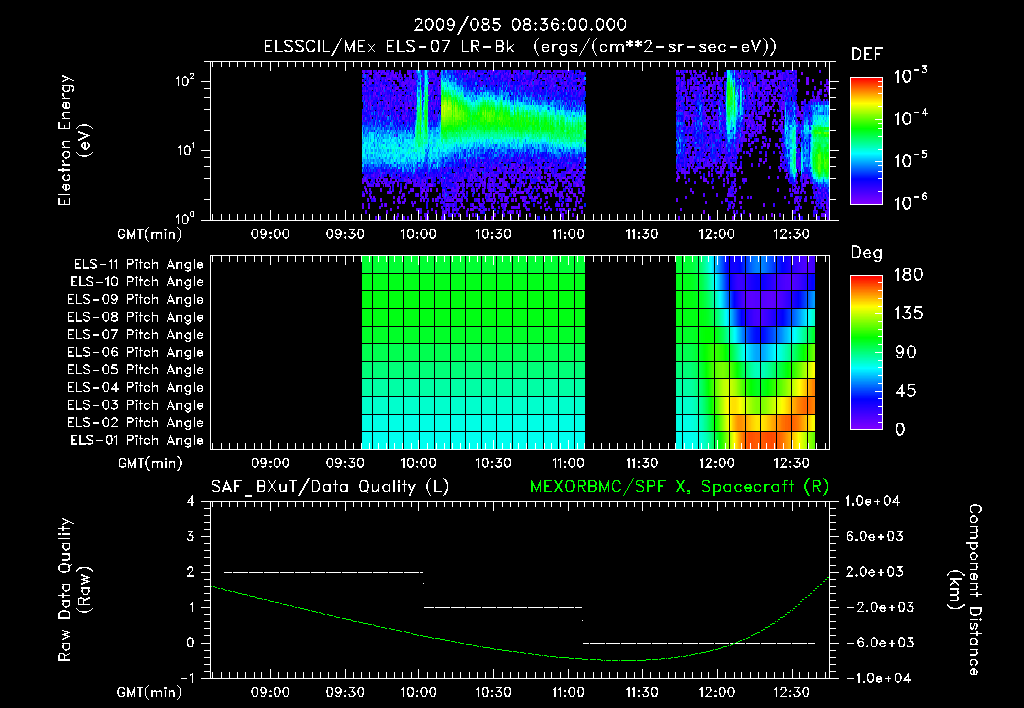
Task: Click the GMT(min) label under data quality plot
Action: click(150, 692)
